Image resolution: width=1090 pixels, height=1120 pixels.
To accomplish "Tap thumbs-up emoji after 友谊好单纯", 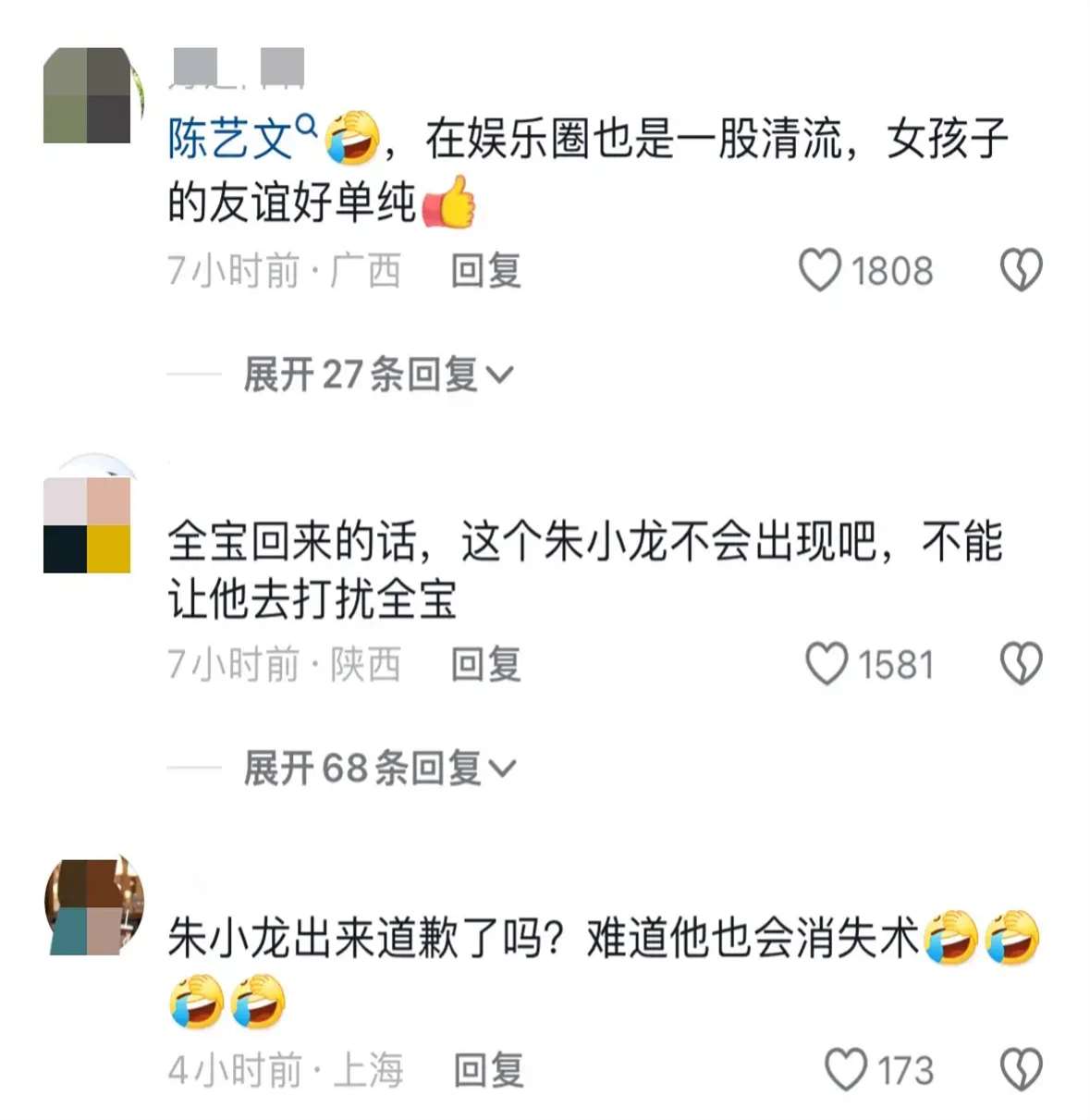I will pyautogui.click(x=449, y=202).
